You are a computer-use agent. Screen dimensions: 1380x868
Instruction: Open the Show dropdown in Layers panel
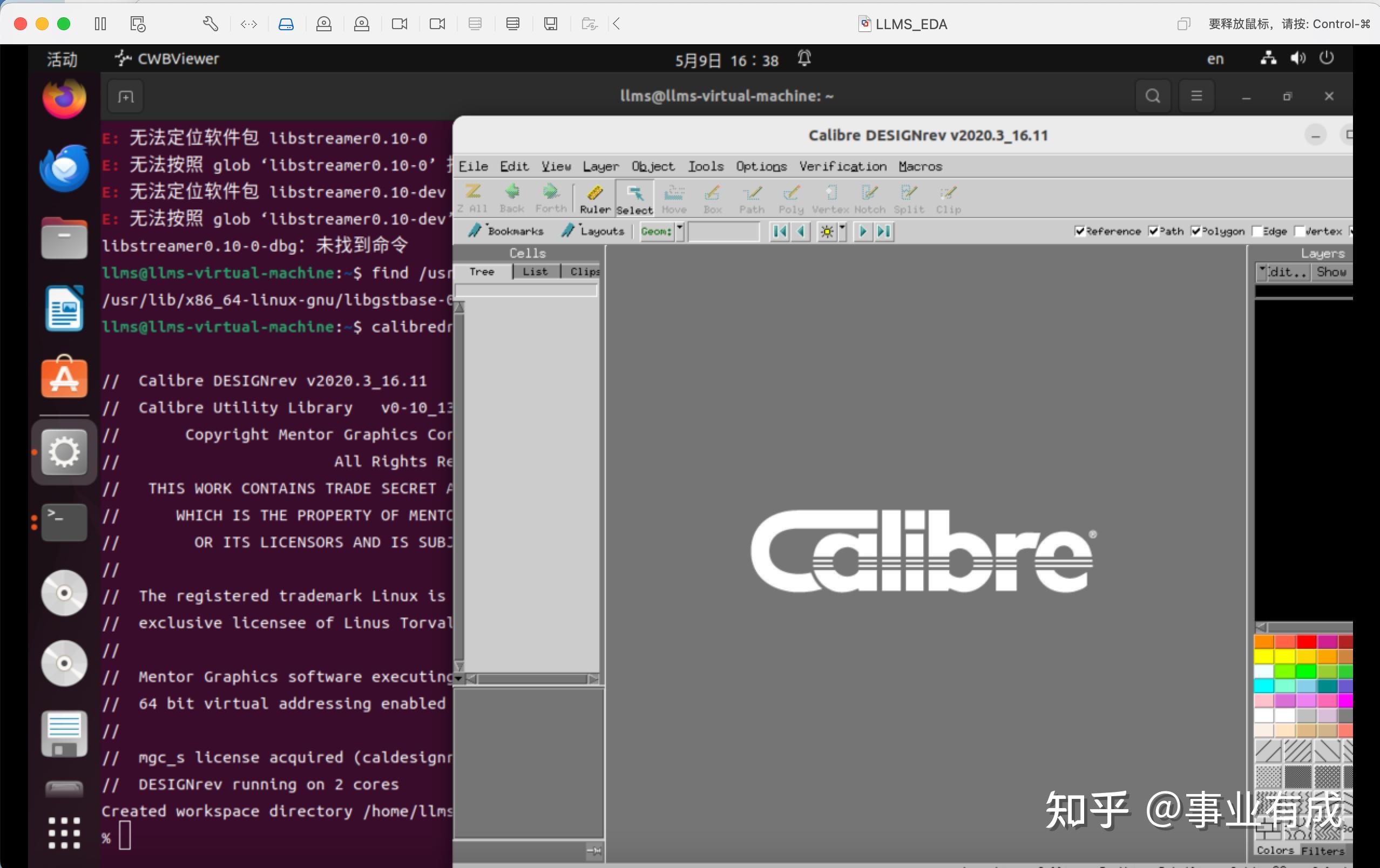click(x=1332, y=272)
